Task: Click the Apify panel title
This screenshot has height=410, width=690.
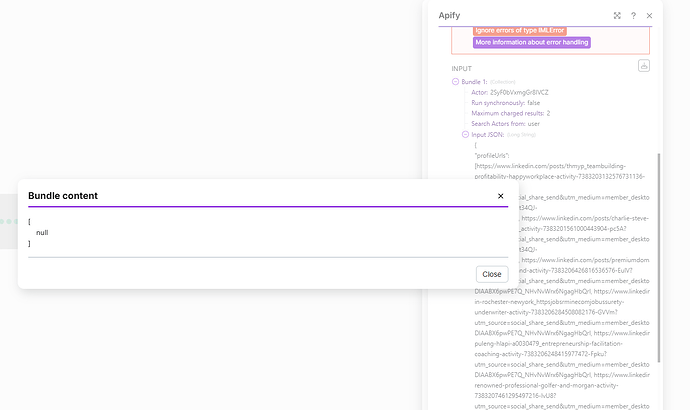Action: point(449,15)
